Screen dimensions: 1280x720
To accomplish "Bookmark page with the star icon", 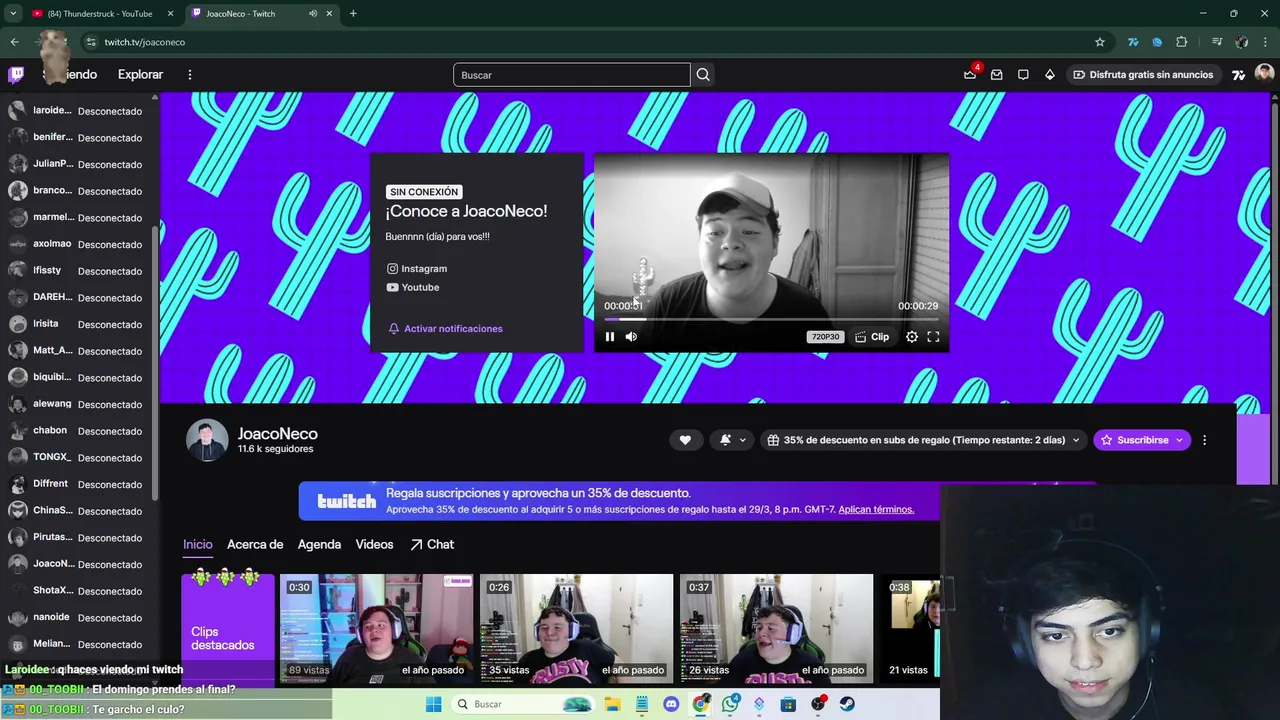I will [x=1100, y=42].
